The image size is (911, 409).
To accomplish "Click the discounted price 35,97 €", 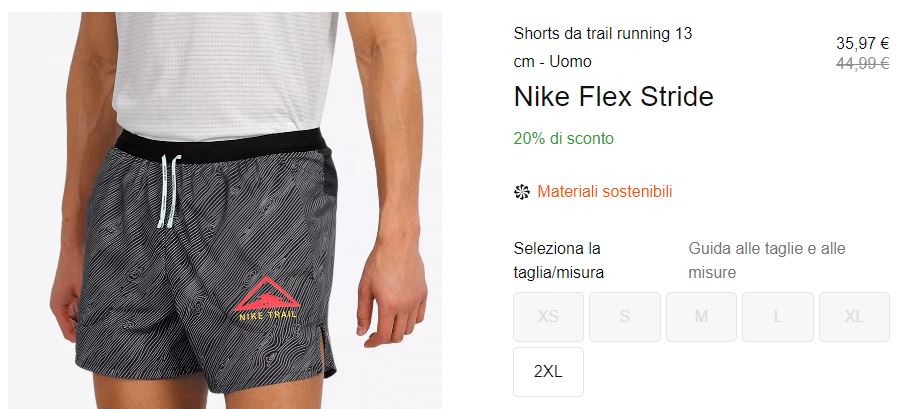I will point(862,43).
